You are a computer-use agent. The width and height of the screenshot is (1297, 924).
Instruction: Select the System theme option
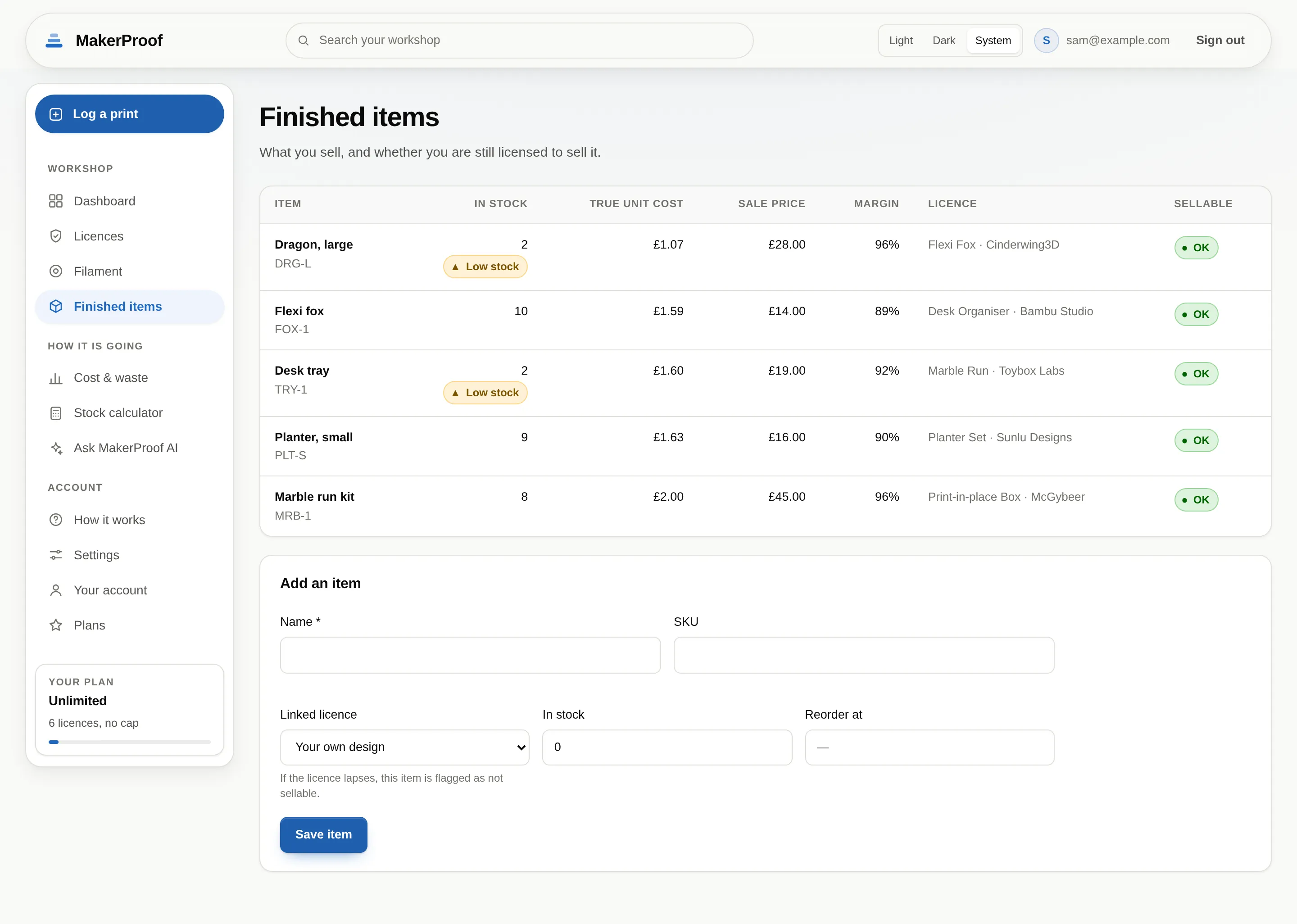pos(993,41)
